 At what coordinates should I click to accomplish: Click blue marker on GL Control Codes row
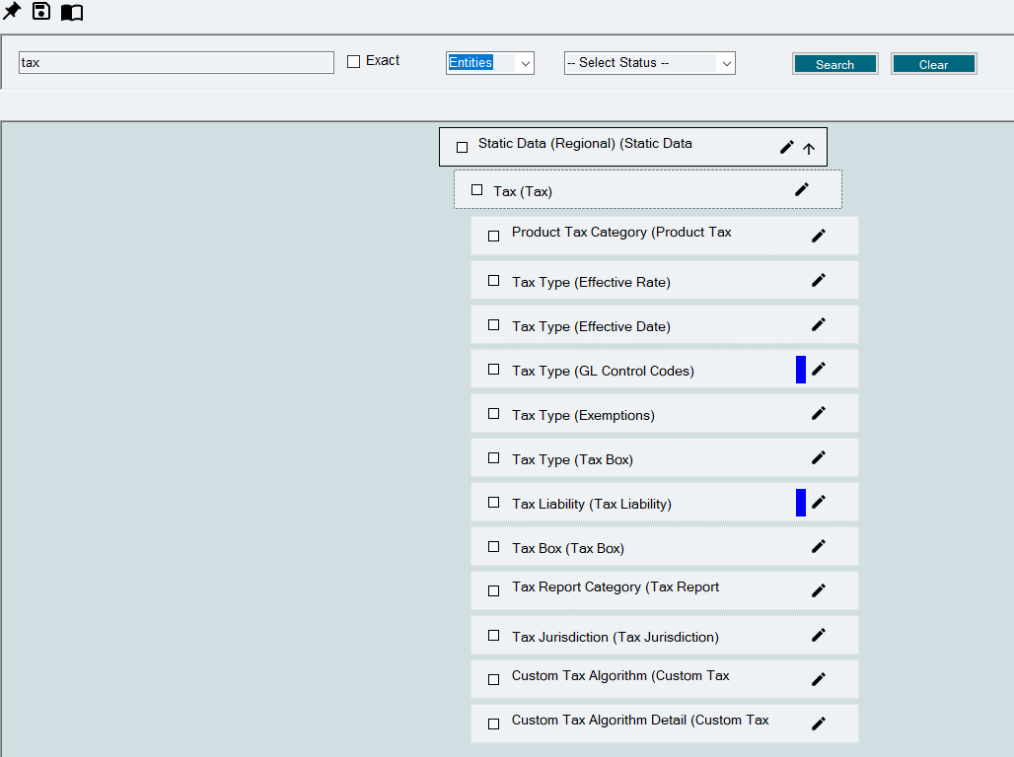(x=801, y=370)
